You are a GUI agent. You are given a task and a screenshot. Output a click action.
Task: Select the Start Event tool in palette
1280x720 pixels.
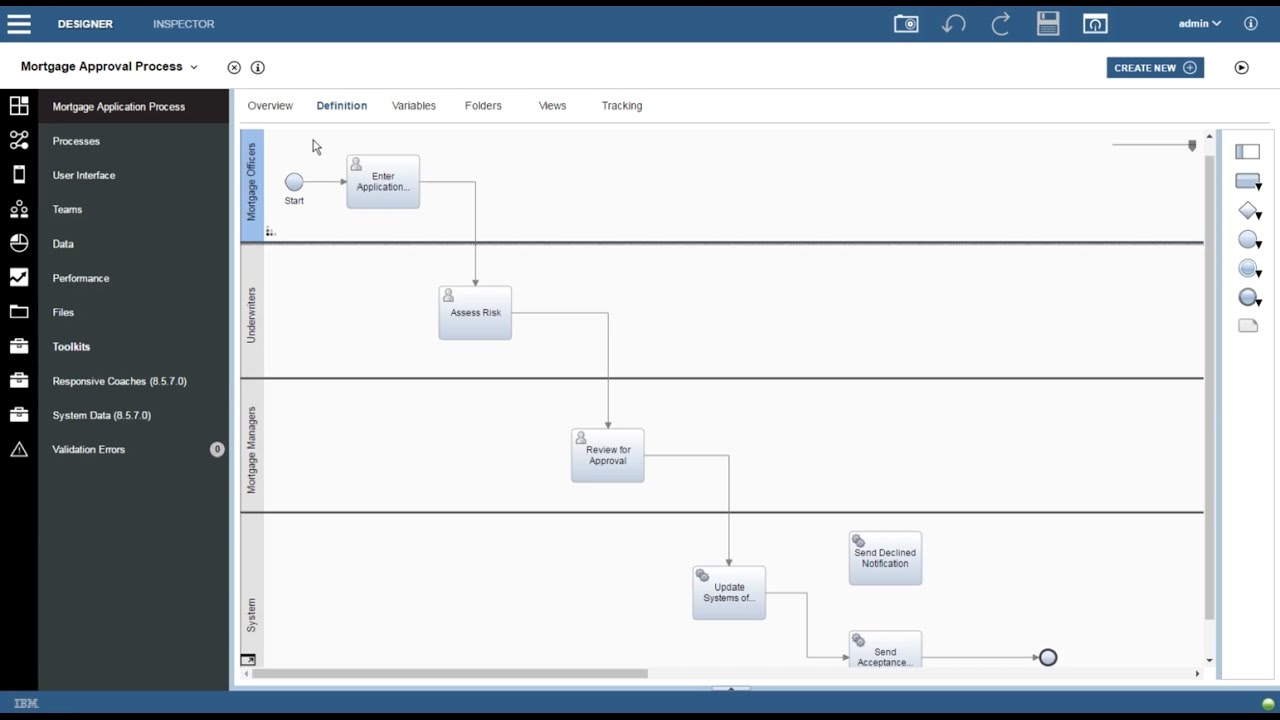pyautogui.click(x=1249, y=240)
